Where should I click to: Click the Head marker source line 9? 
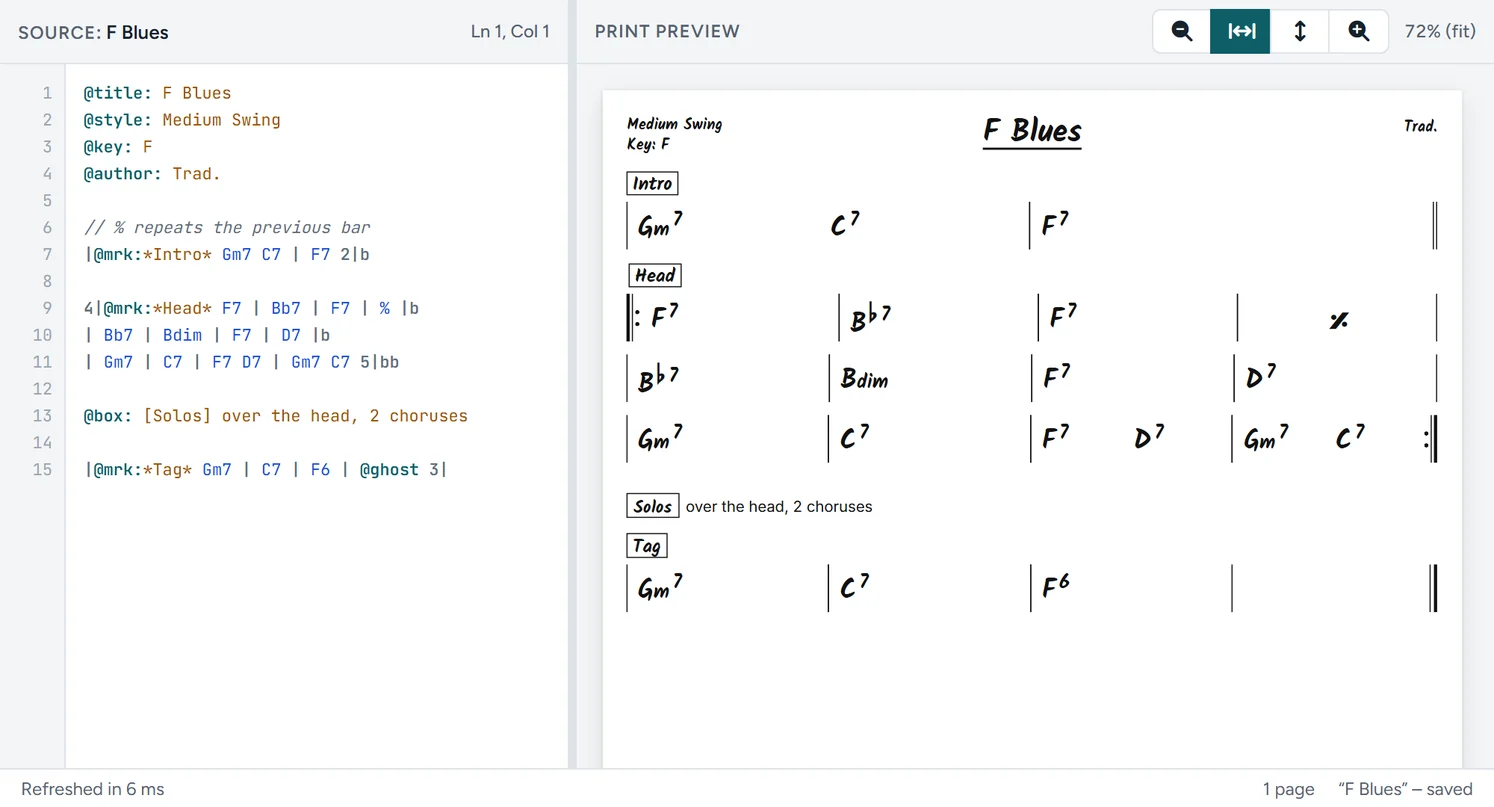click(251, 308)
